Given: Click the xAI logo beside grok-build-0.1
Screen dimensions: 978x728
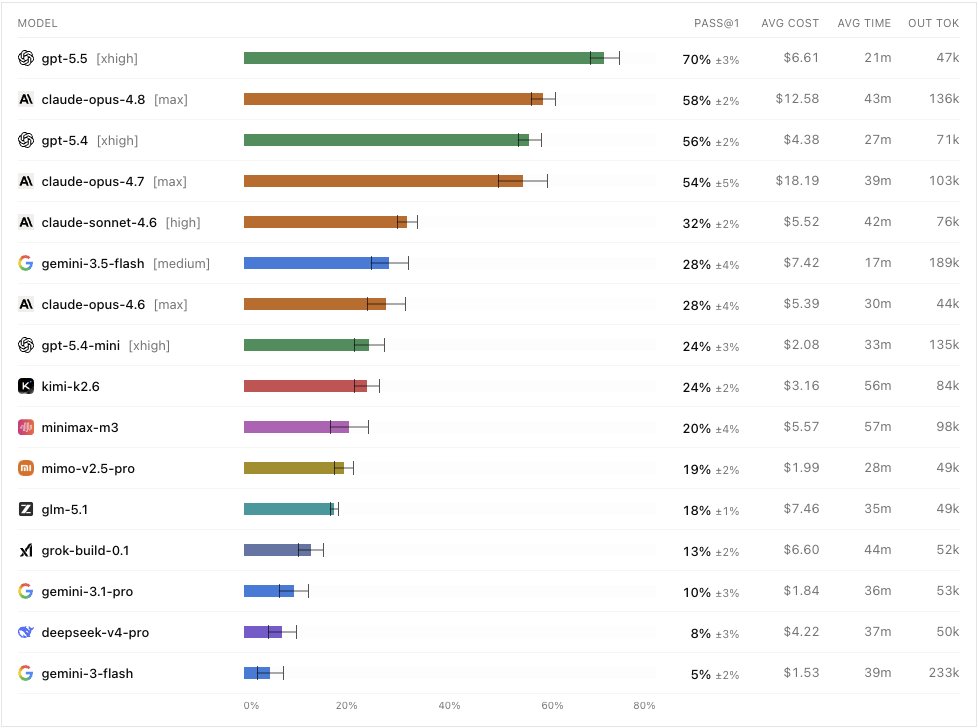Looking at the screenshot, I should pos(26,550).
